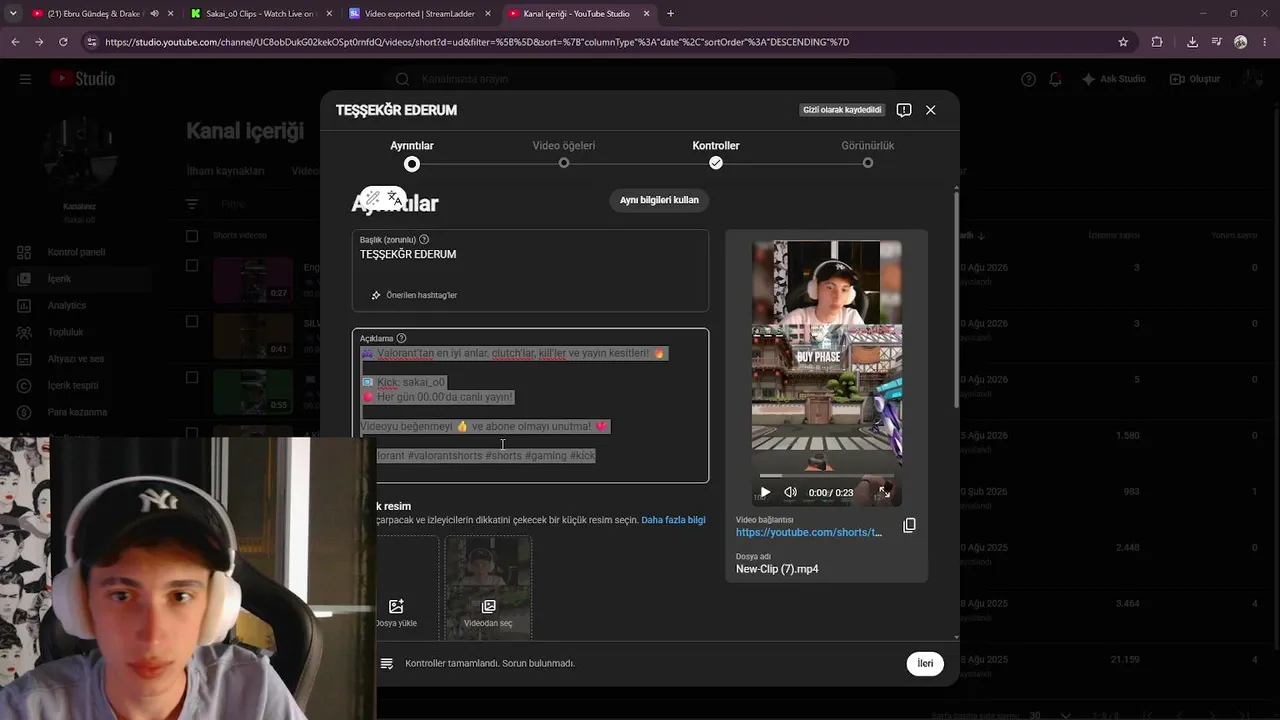Click the Oluştur create button
Image resolution: width=1280 pixels, height=720 pixels.
pos(1195,79)
